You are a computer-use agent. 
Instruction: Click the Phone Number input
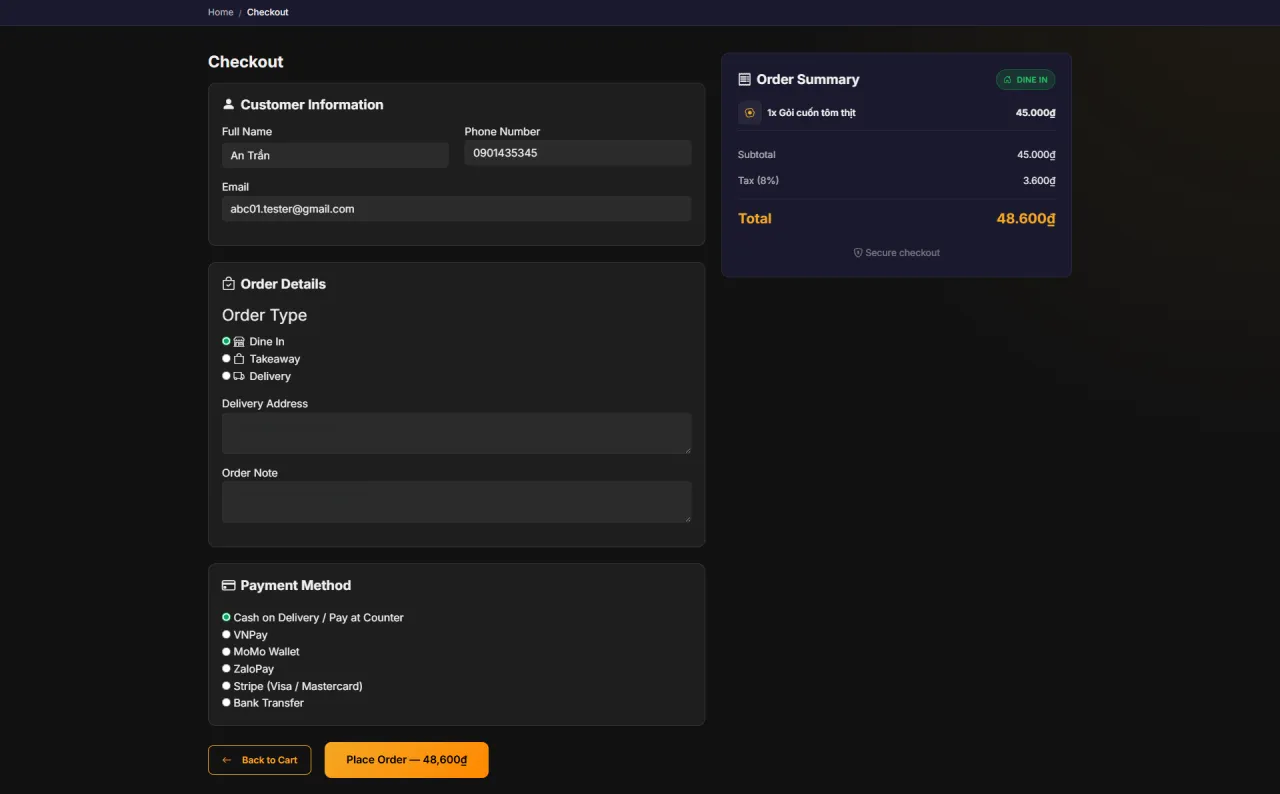578,153
